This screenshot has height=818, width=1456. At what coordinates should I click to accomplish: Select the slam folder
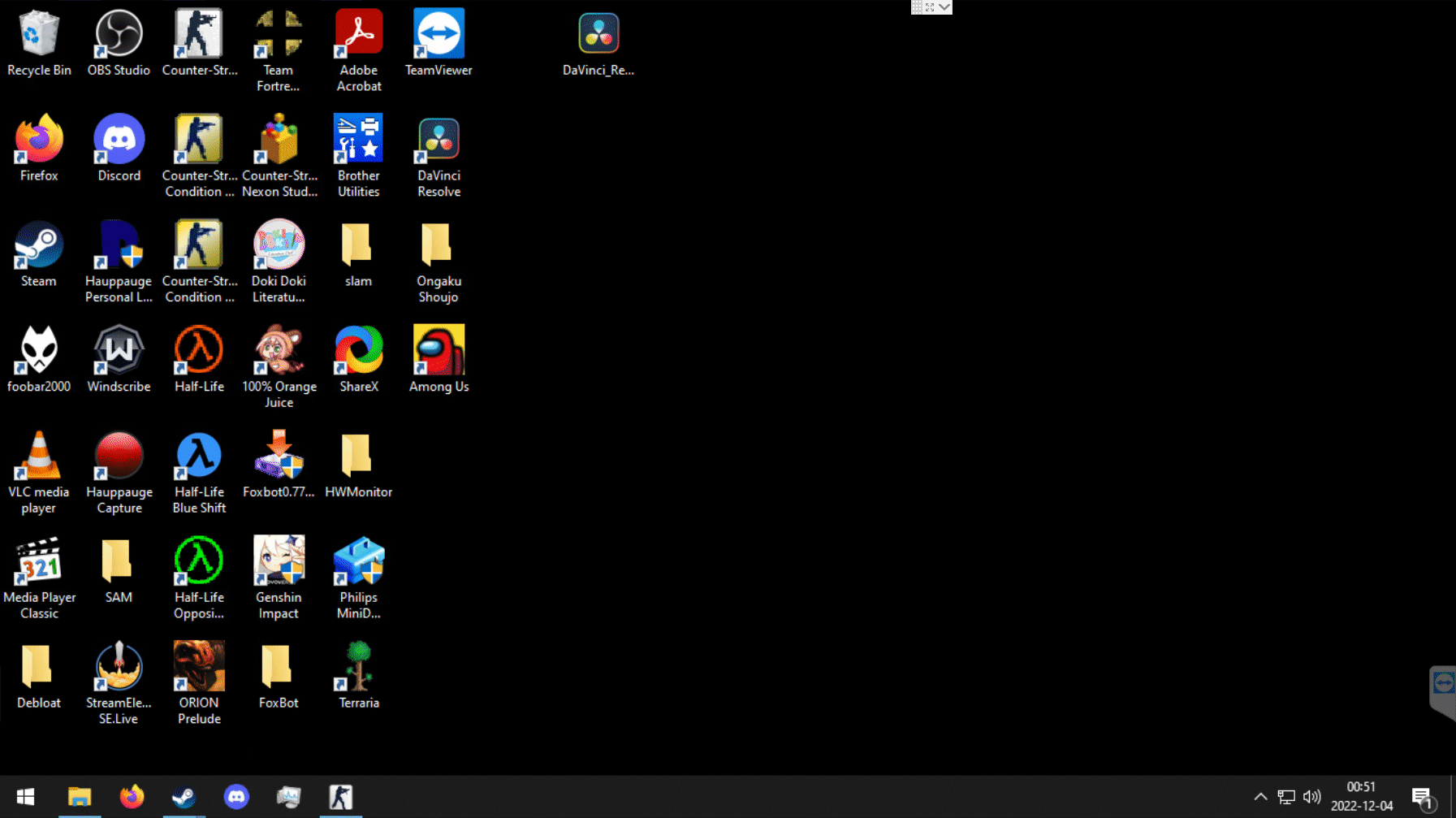pos(358,254)
